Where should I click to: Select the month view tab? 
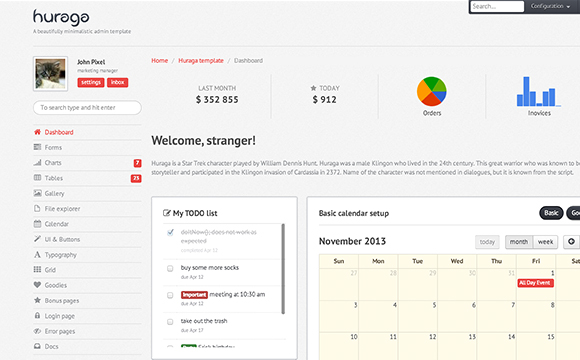(x=519, y=242)
